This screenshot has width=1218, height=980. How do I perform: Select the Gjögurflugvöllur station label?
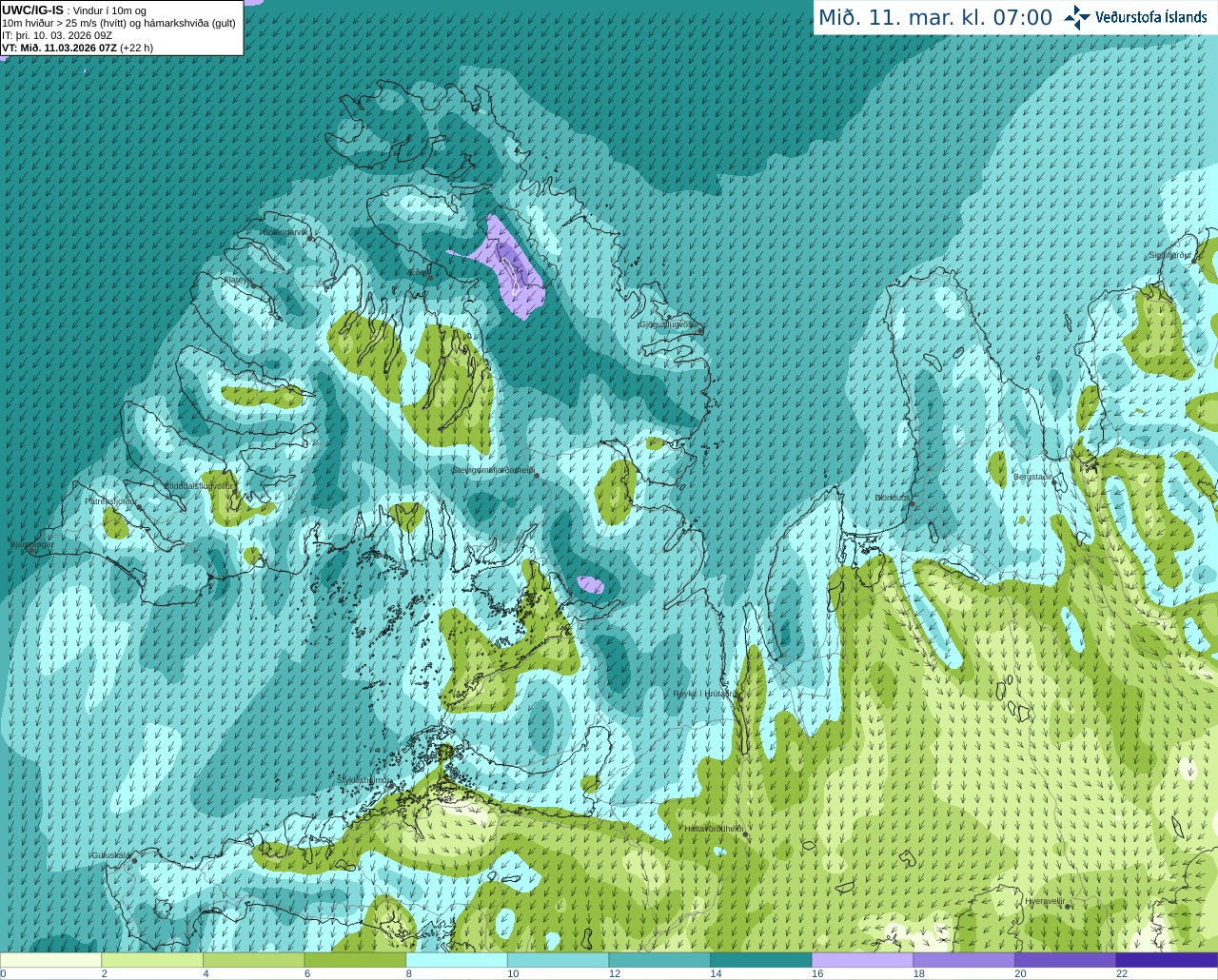pos(668,324)
